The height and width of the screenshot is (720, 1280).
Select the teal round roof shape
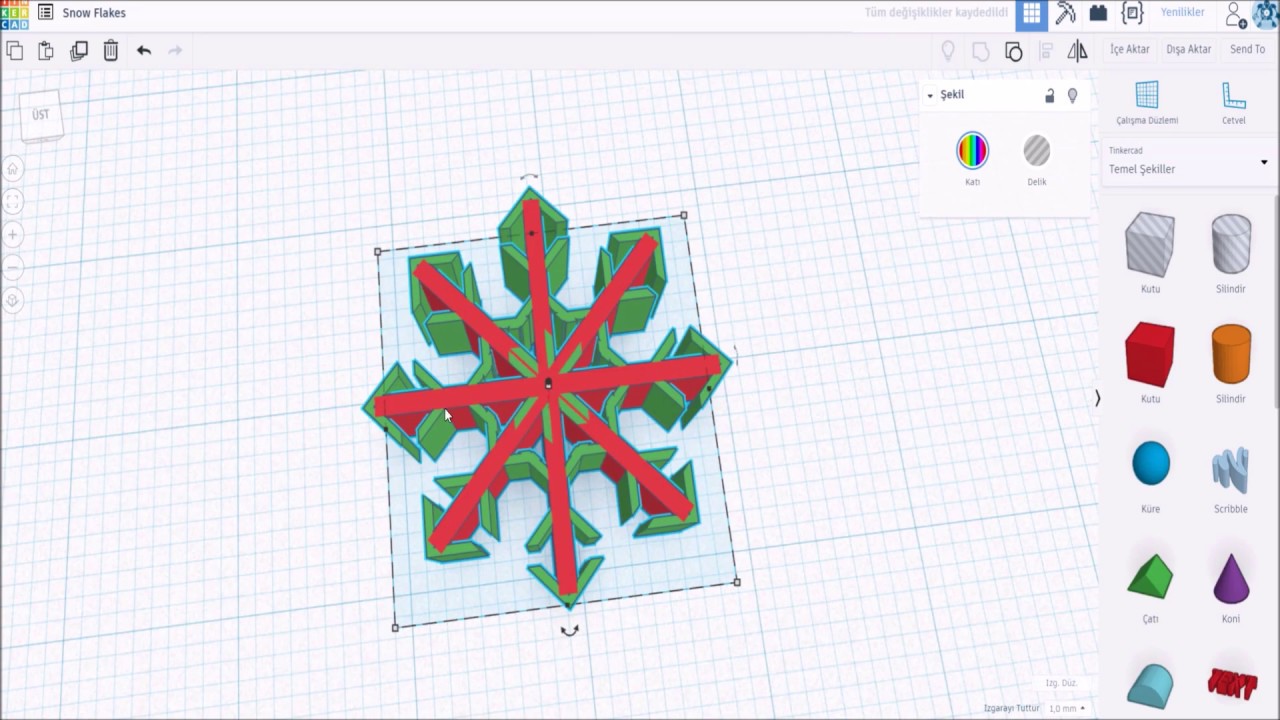point(1151,686)
